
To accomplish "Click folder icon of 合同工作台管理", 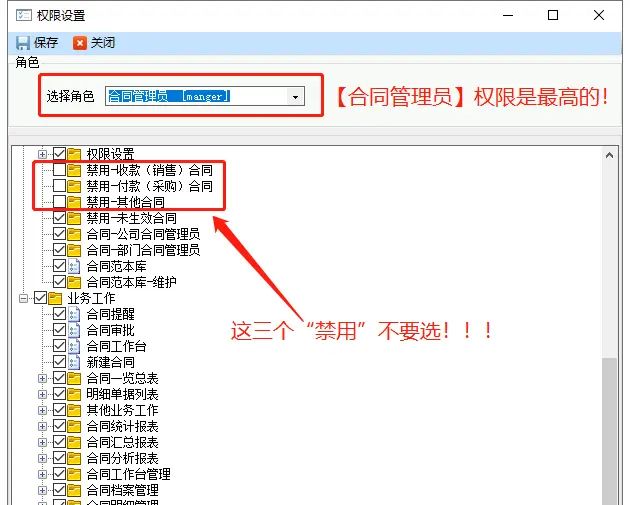I will 74,474.
